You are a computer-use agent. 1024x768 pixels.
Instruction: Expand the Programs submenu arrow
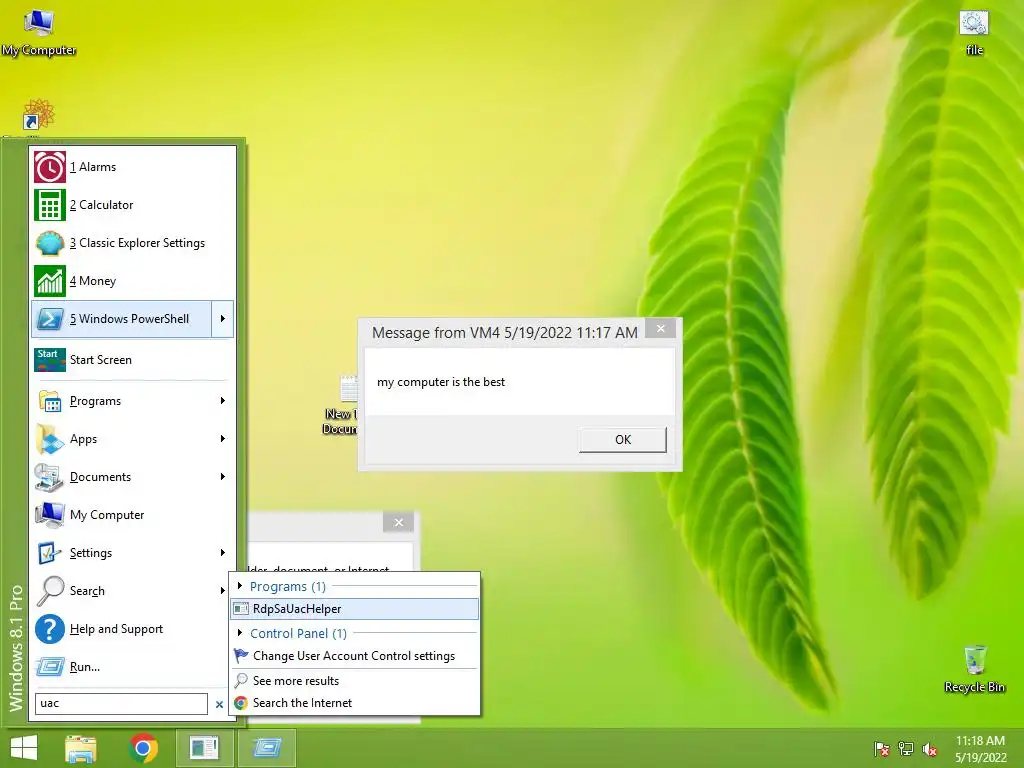point(223,400)
